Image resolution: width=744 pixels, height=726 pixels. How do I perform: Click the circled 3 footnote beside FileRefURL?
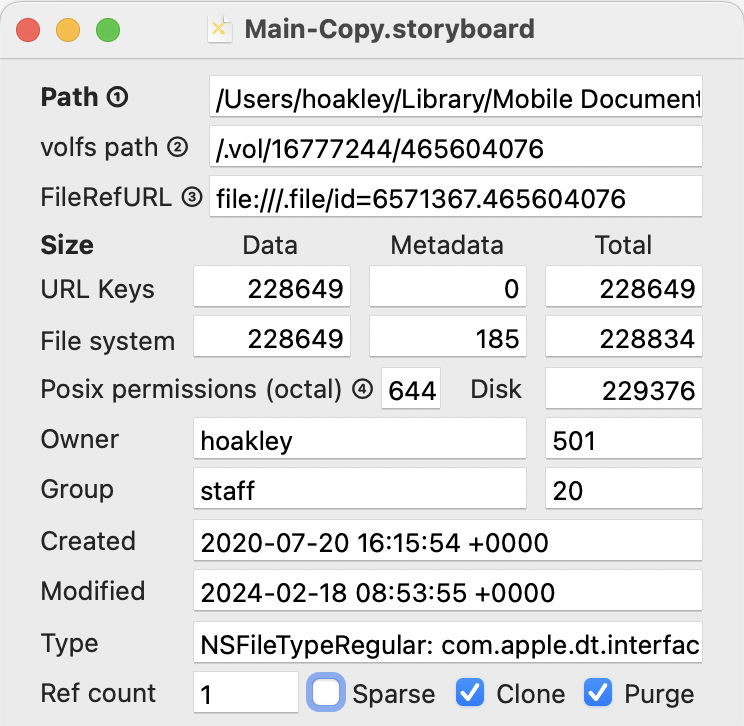pyautogui.click(x=191, y=198)
